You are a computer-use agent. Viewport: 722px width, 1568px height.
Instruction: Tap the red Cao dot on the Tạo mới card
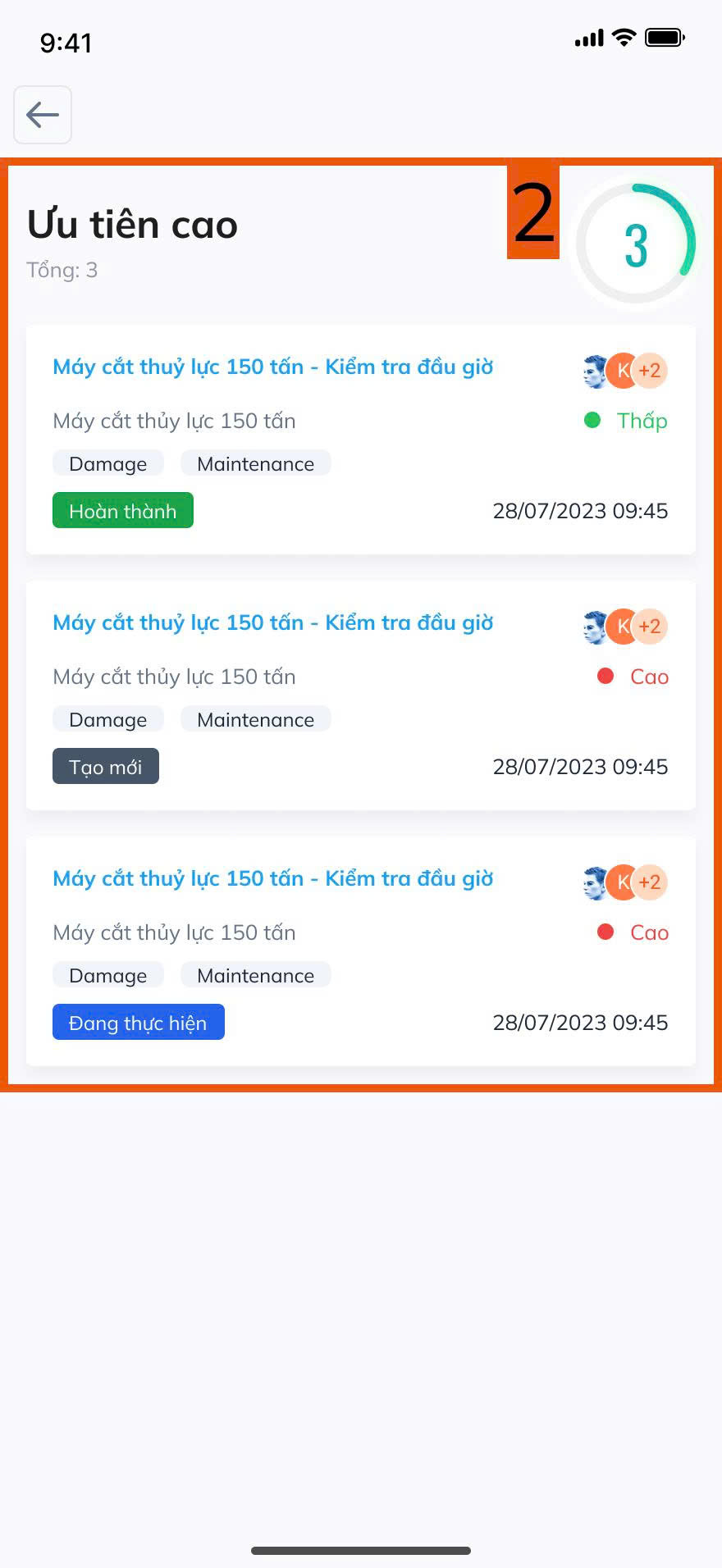(605, 677)
